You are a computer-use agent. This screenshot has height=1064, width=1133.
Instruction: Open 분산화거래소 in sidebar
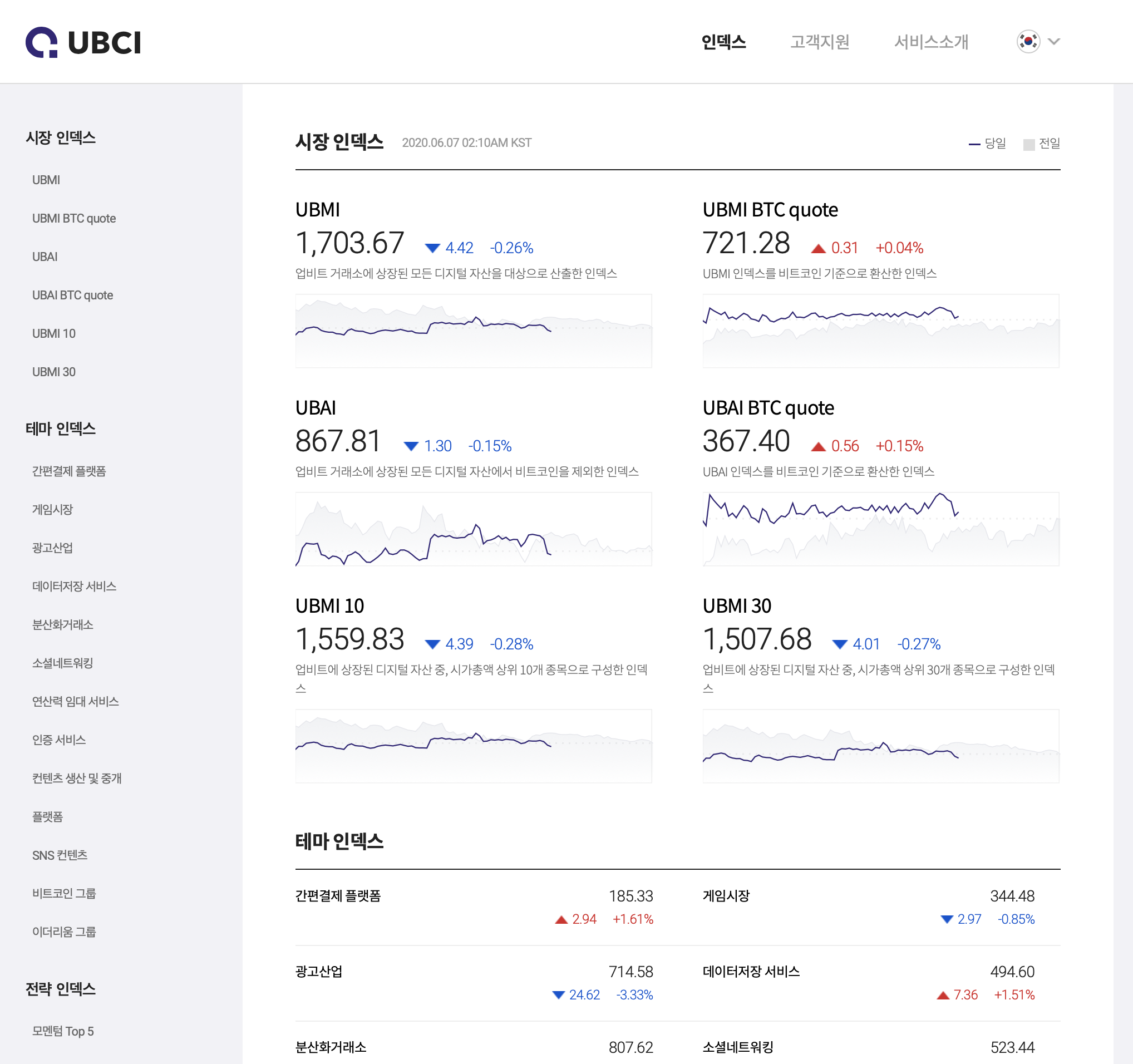pos(63,624)
